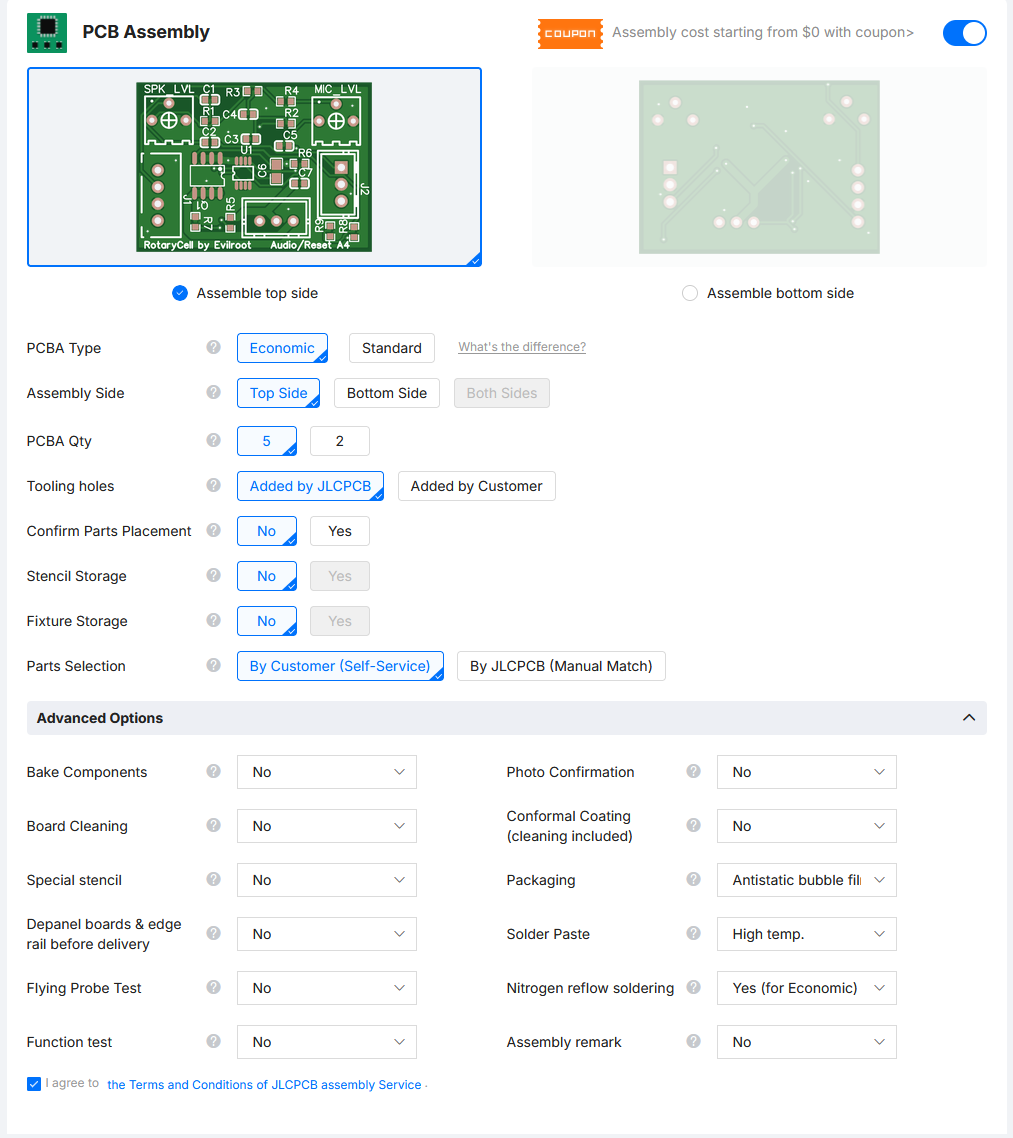Image resolution: width=1013 pixels, height=1138 pixels.
Task: Select Assemble top side radio button
Action: (180, 293)
